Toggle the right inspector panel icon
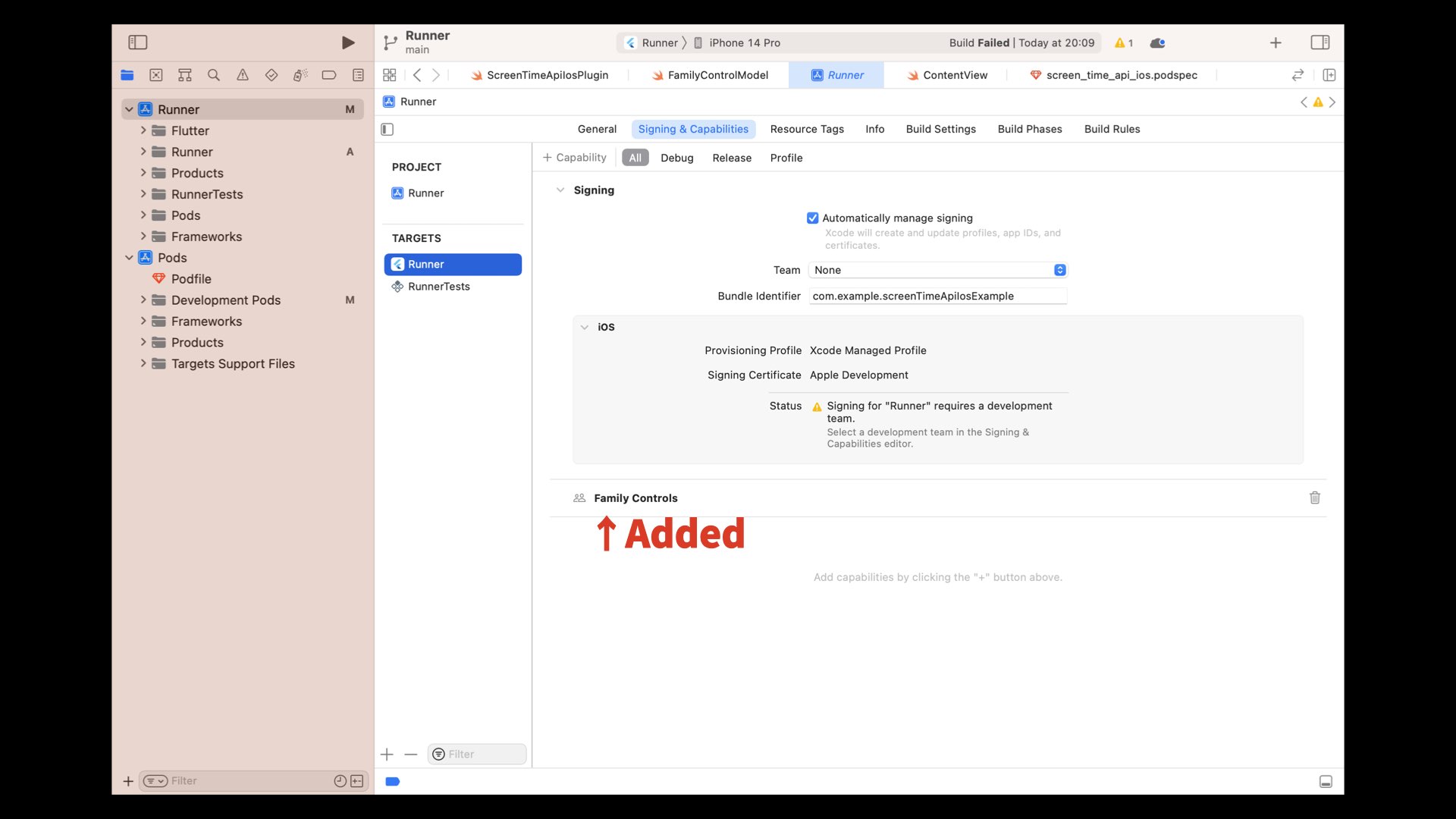This screenshot has height=819, width=1456. [x=1320, y=42]
